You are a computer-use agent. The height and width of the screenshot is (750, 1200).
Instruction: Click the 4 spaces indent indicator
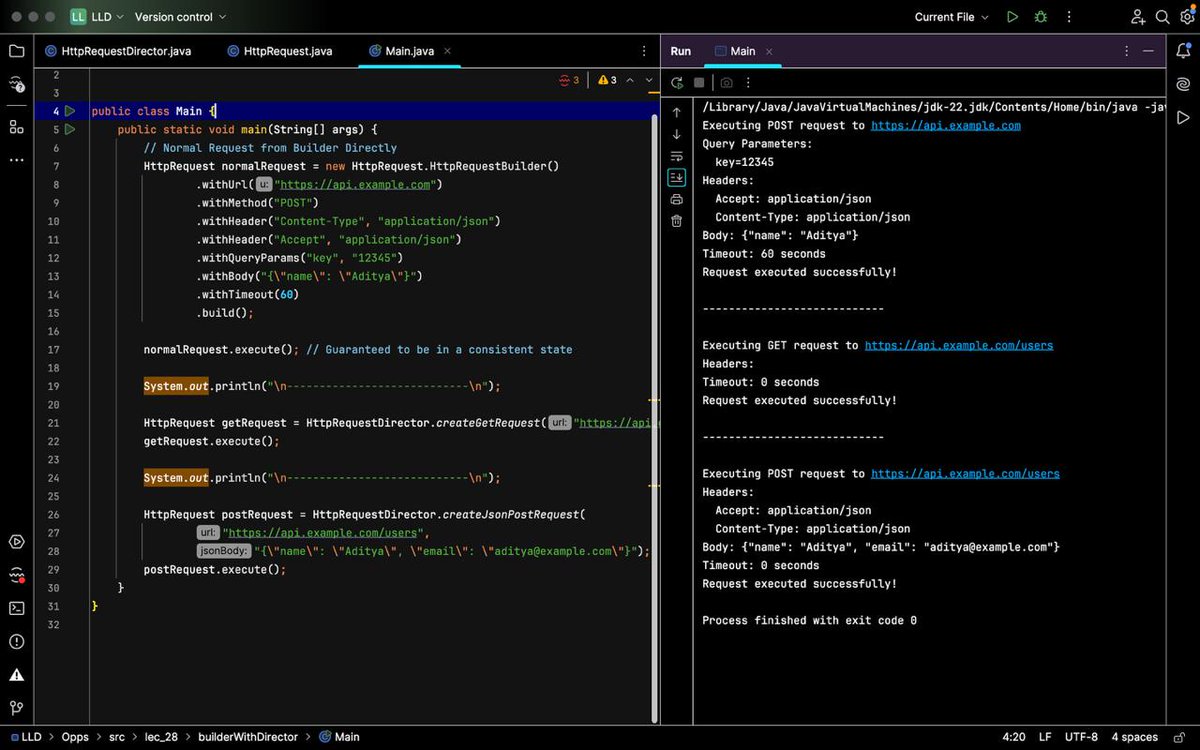coord(1135,737)
